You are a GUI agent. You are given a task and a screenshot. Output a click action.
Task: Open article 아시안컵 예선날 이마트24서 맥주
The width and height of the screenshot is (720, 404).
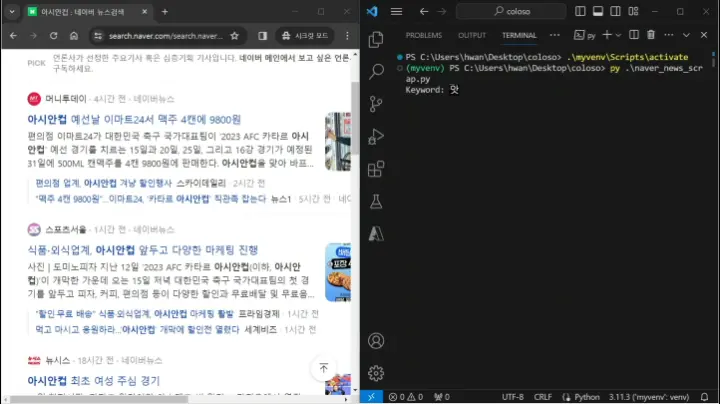click(x=134, y=119)
